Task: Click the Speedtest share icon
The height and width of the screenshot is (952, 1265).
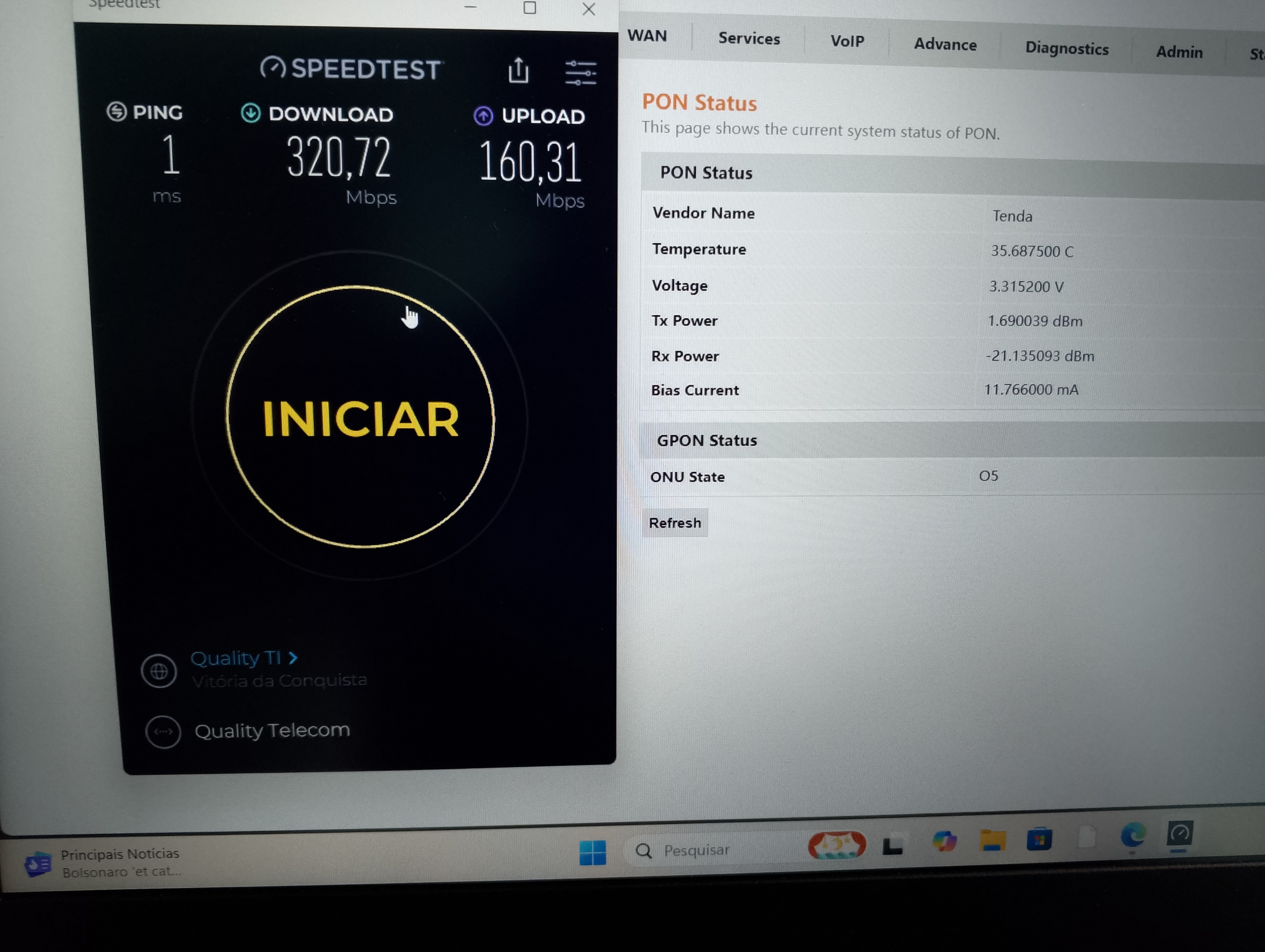Action: [518, 70]
